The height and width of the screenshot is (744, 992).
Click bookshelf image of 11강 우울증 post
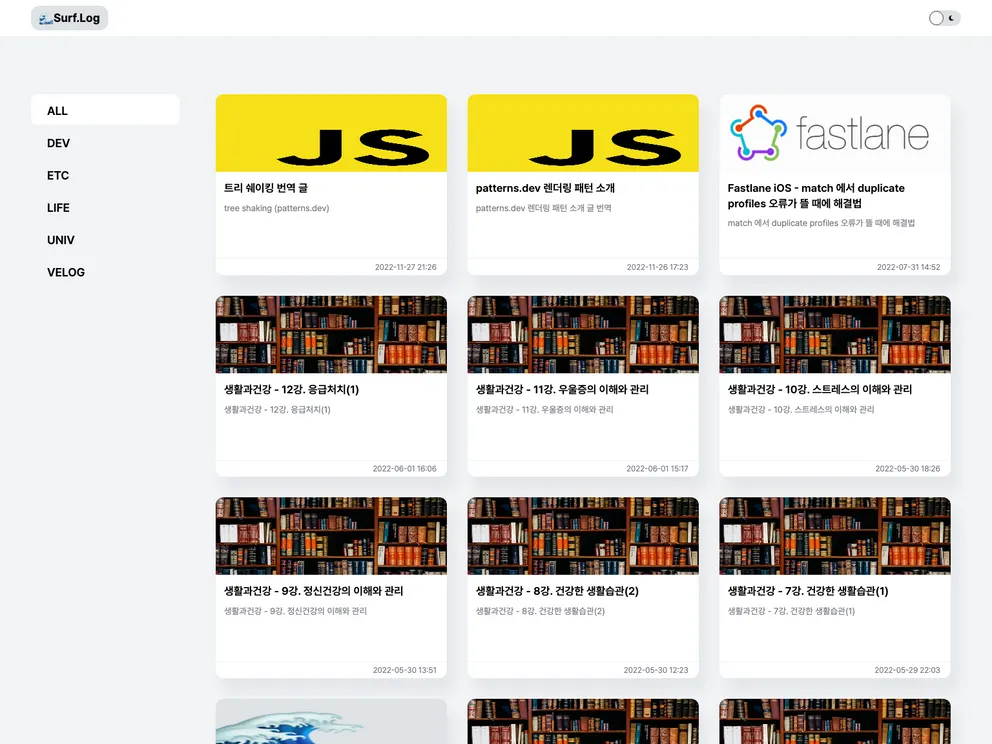tap(583, 334)
